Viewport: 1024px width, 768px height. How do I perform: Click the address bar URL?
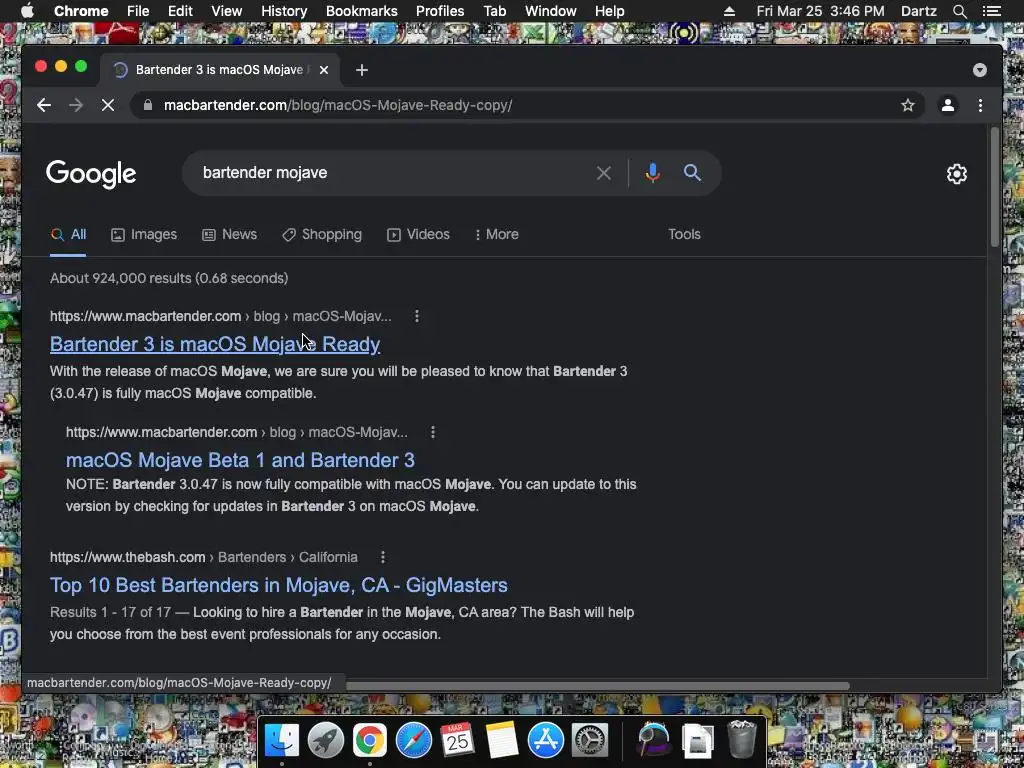[338, 105]
